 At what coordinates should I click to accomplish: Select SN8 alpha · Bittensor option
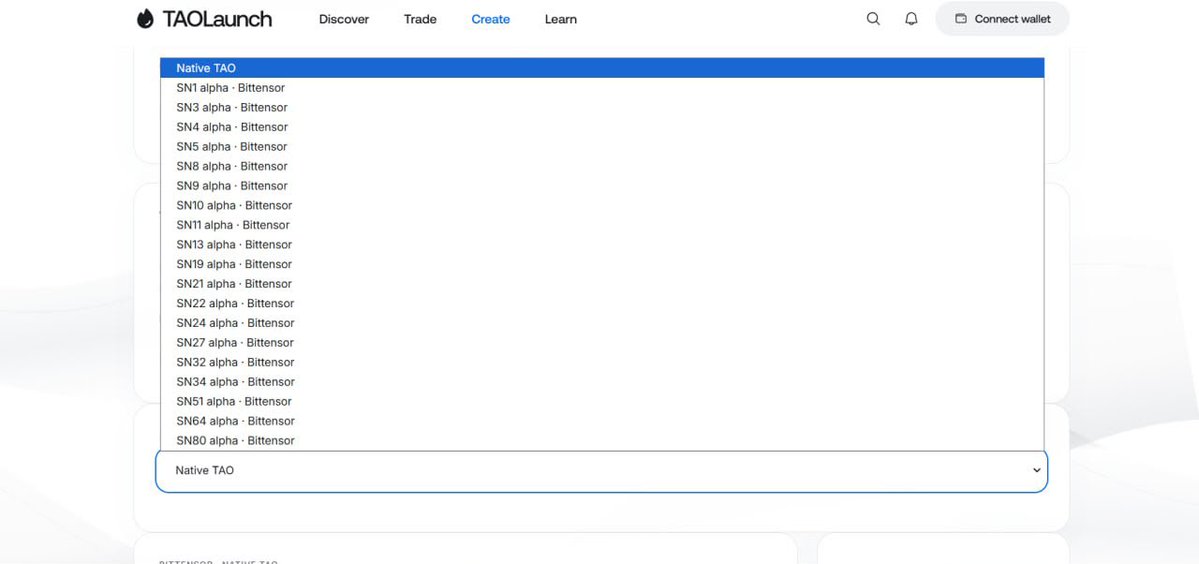[x=603, y=167]
